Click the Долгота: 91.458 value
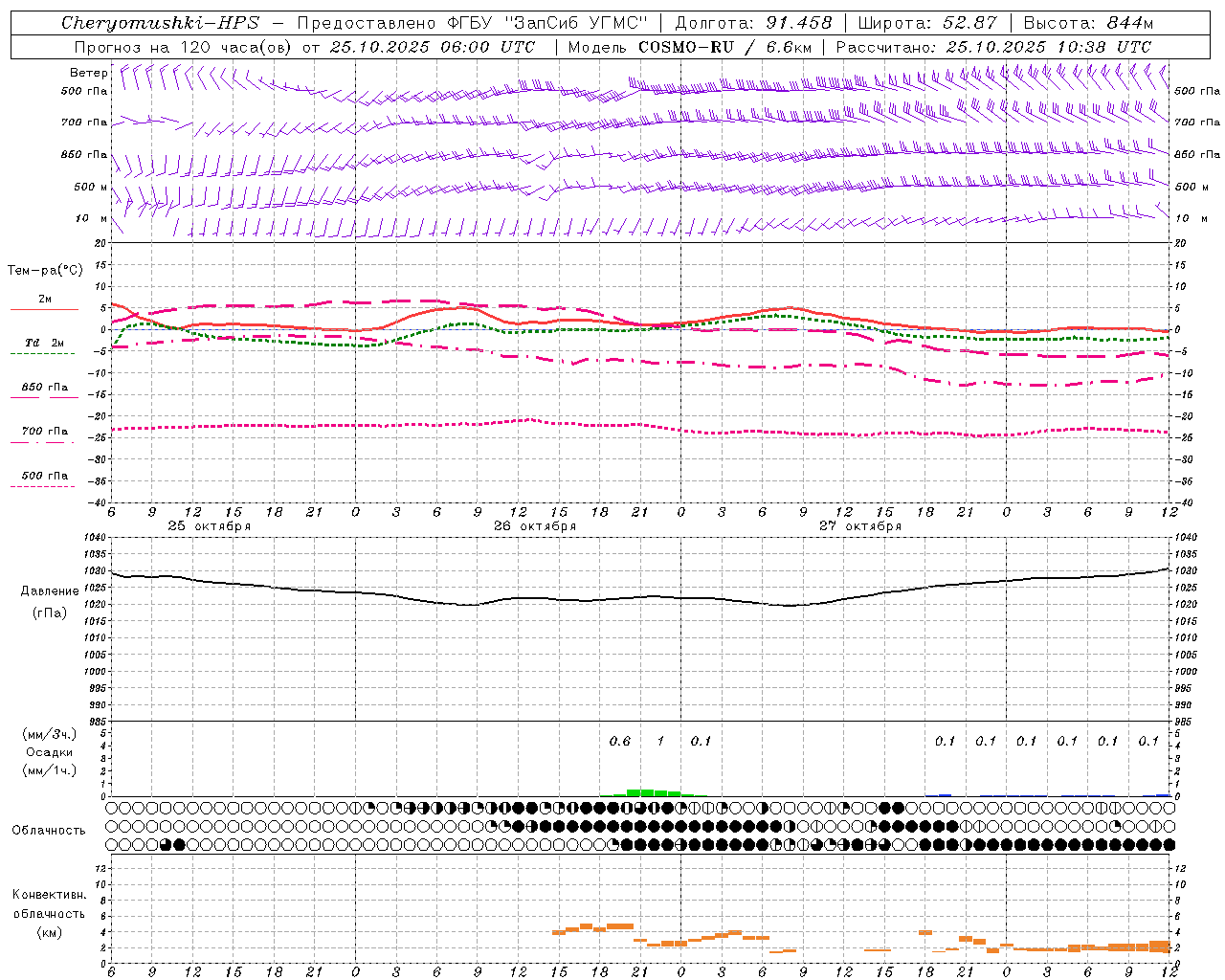Image resolution: width=1225 pixels, height=980 pixels. 753,23
